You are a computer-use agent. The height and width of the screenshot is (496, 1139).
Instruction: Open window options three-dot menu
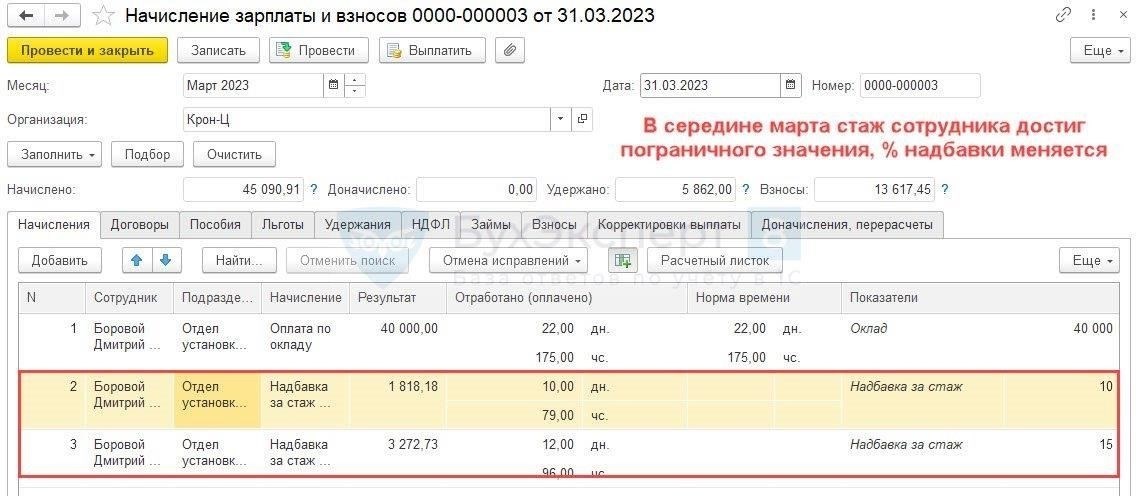1093,15
